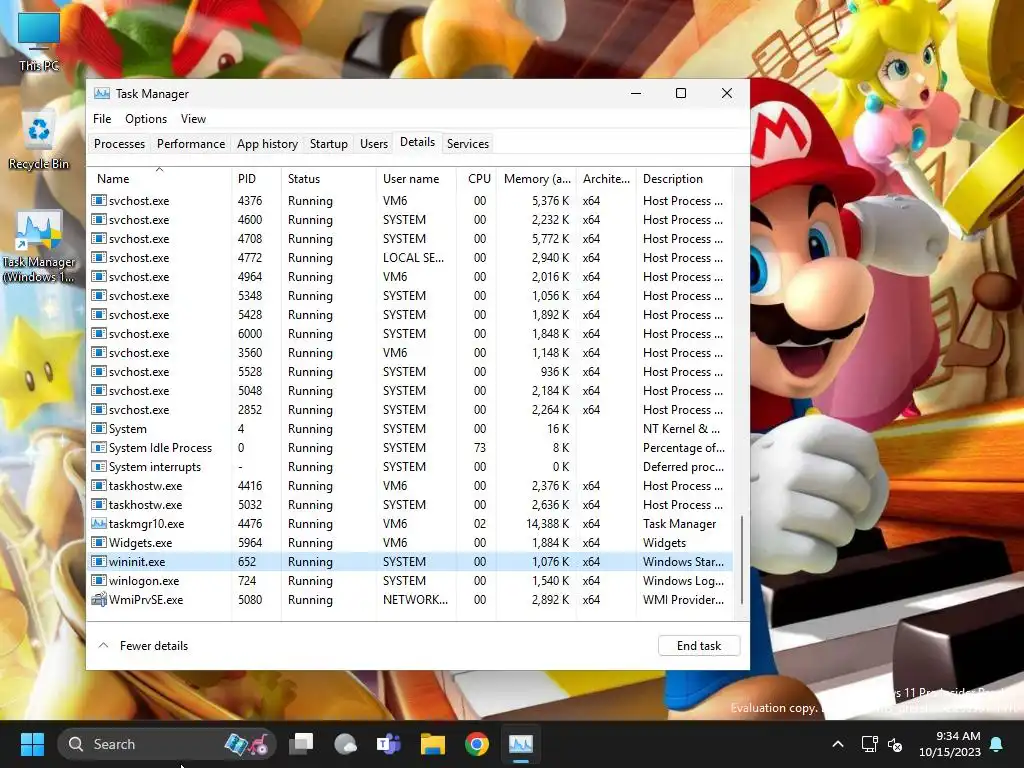Click icon of WmiPrvSE.exe row
The height and width of the screenshot is (768, 1024).
[99, 600]
